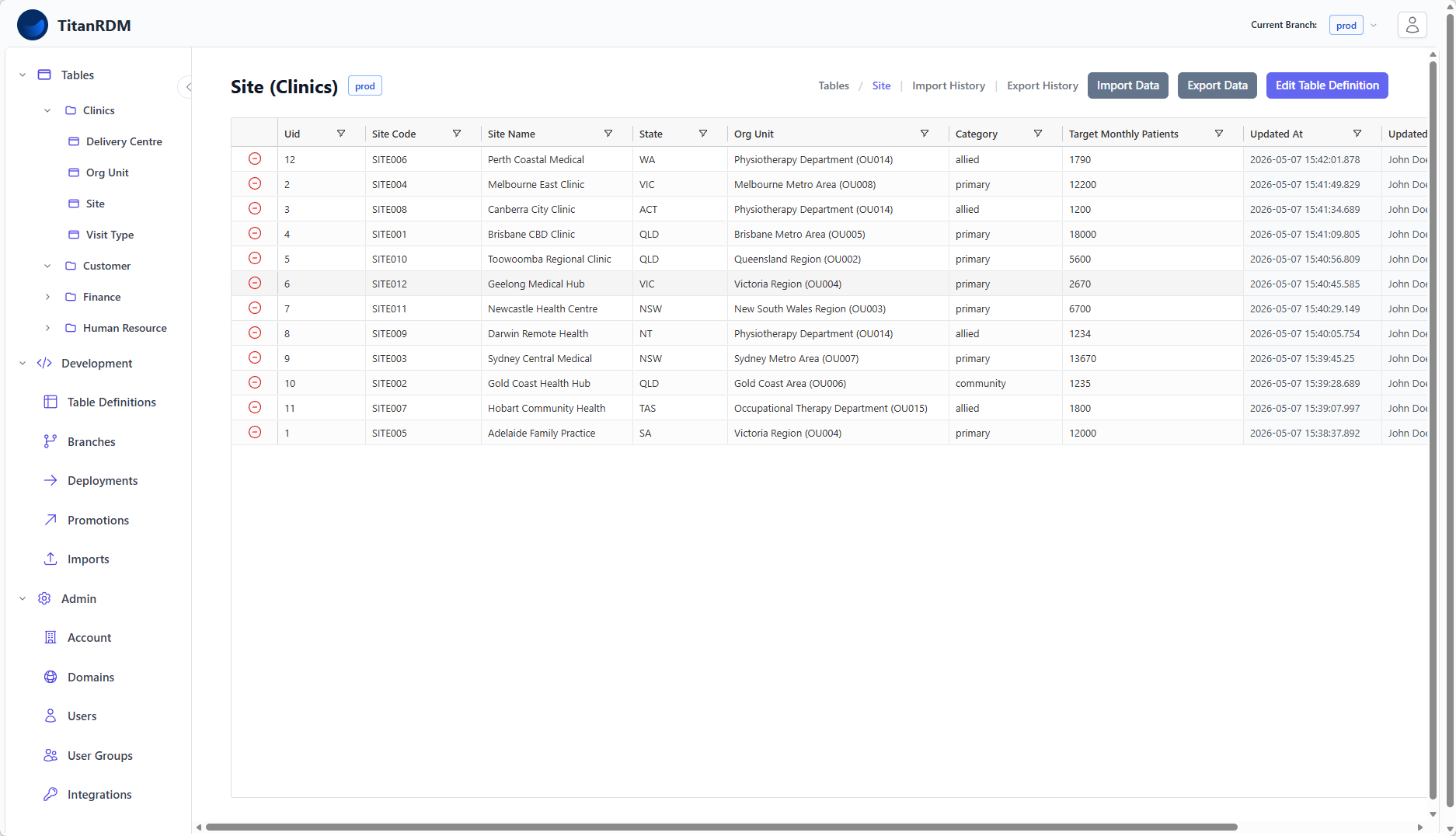Open the Domains admin page
The image size is (1456, 836).
[79, 677]
